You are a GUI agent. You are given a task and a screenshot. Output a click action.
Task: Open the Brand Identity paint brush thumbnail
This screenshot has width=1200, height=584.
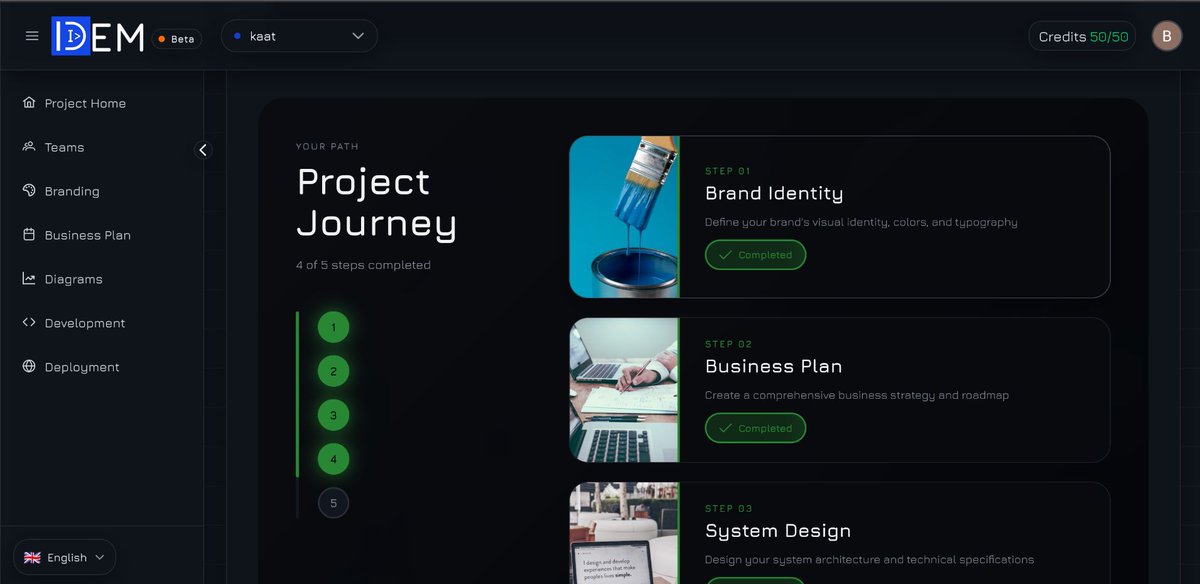click(x=624, y=217)
